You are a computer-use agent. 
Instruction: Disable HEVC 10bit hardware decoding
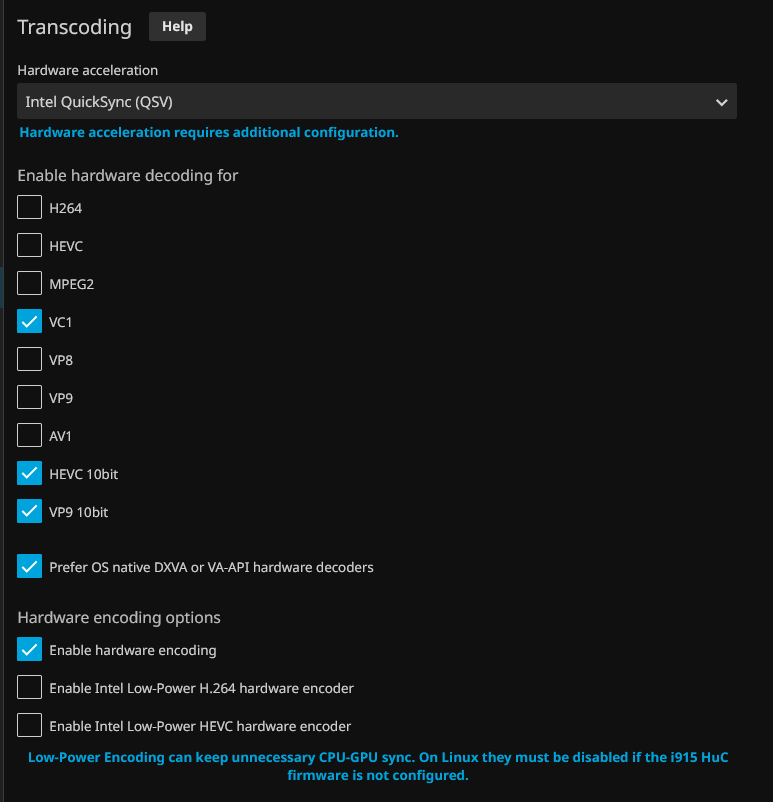pyautogui.click(x=30, y=474)
